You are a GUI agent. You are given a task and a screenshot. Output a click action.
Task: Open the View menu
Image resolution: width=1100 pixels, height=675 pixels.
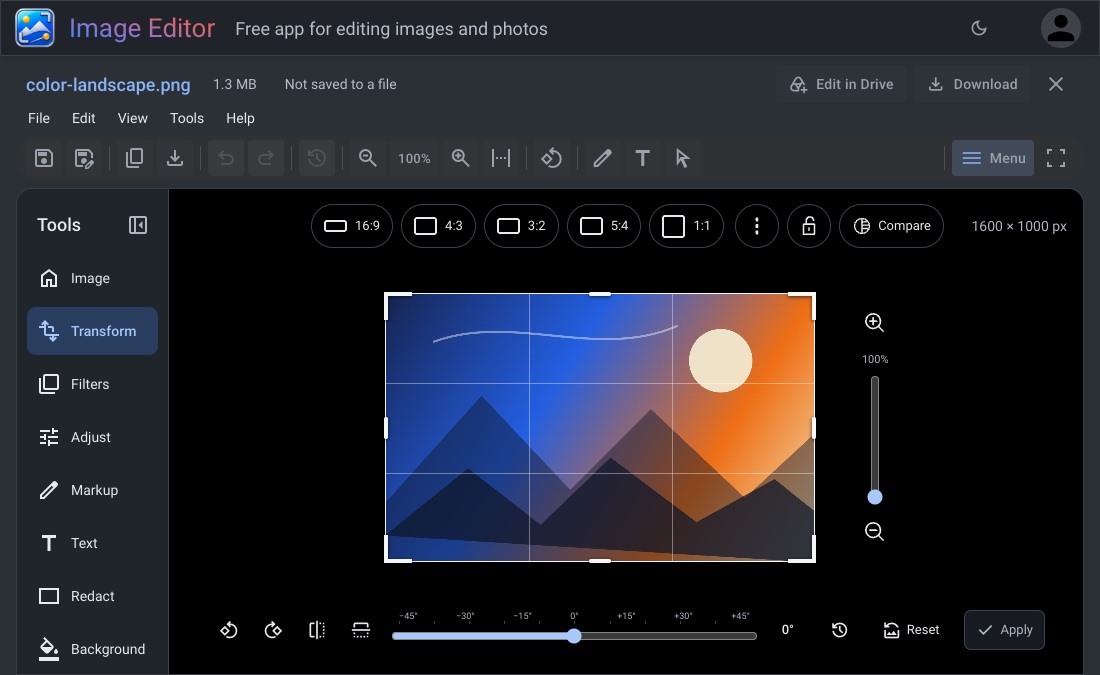tap(133, 118)
